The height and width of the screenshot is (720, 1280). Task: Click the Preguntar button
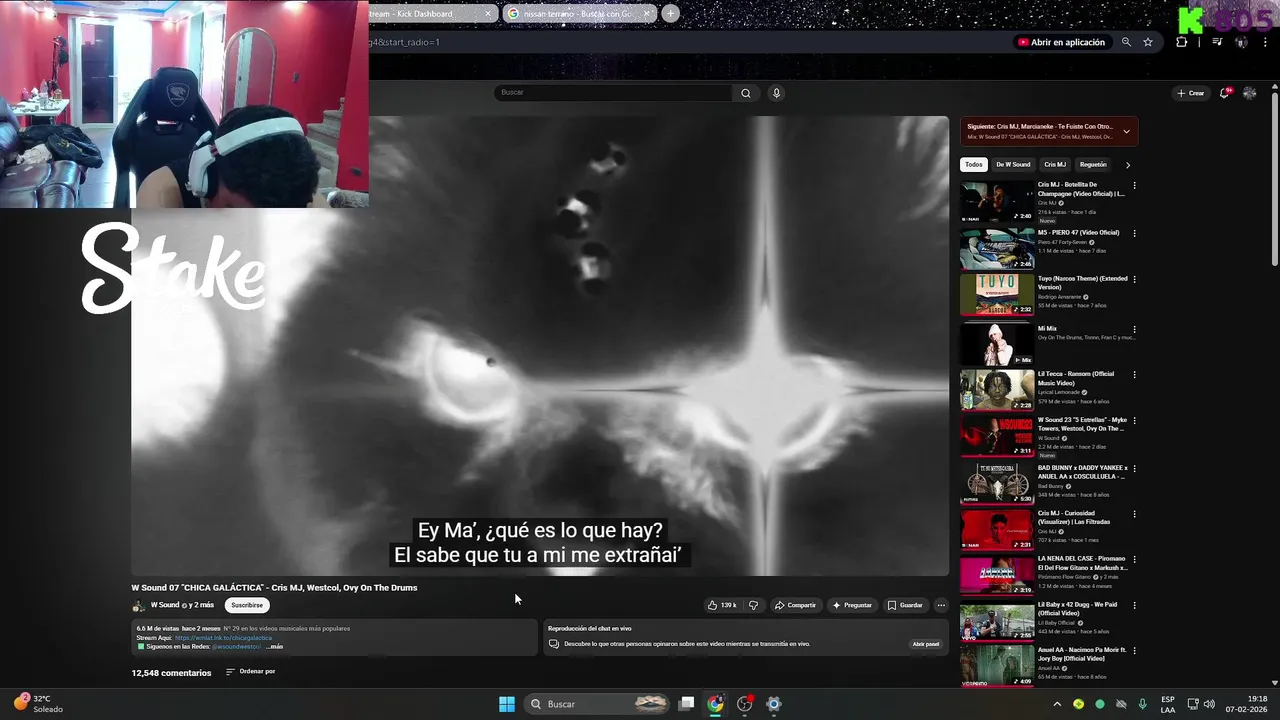(x=852, y=605)
